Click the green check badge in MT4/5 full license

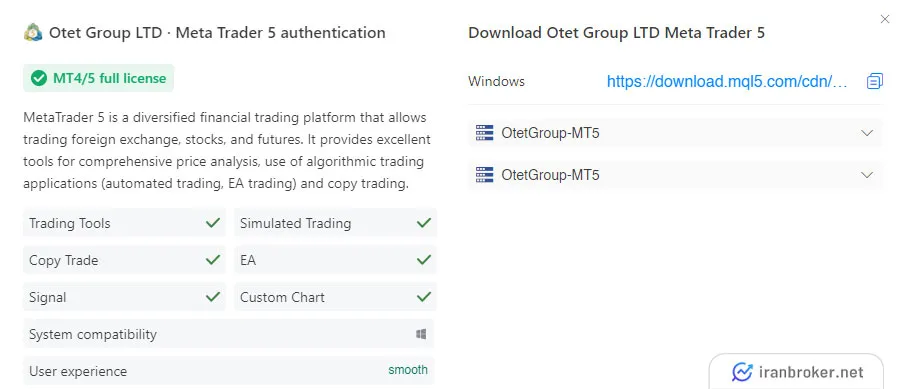39,78
